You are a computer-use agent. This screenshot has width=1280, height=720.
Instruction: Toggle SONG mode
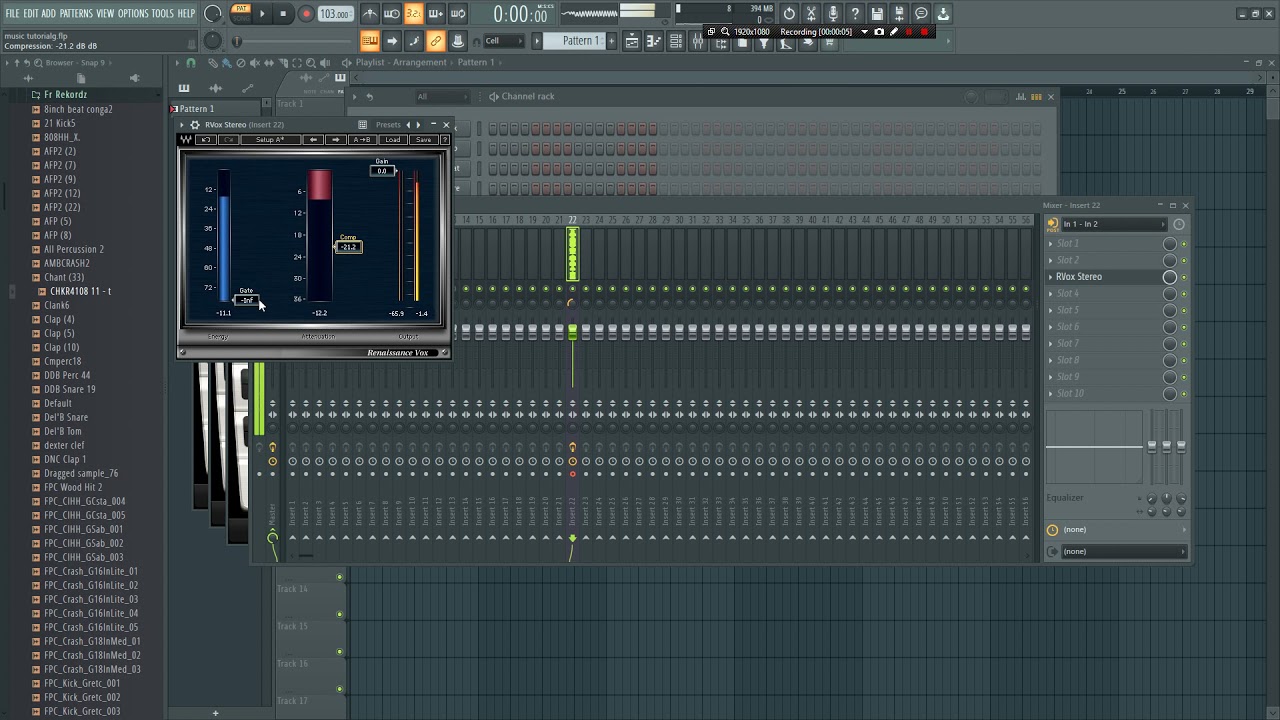click(241, 19)
